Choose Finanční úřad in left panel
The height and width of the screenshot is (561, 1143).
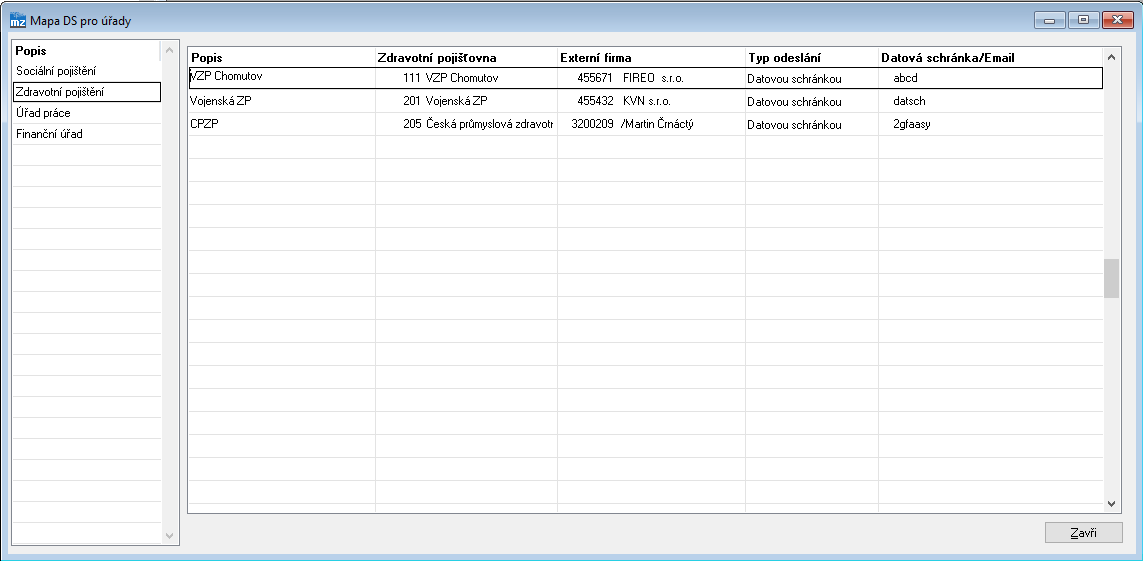point(49,134)
